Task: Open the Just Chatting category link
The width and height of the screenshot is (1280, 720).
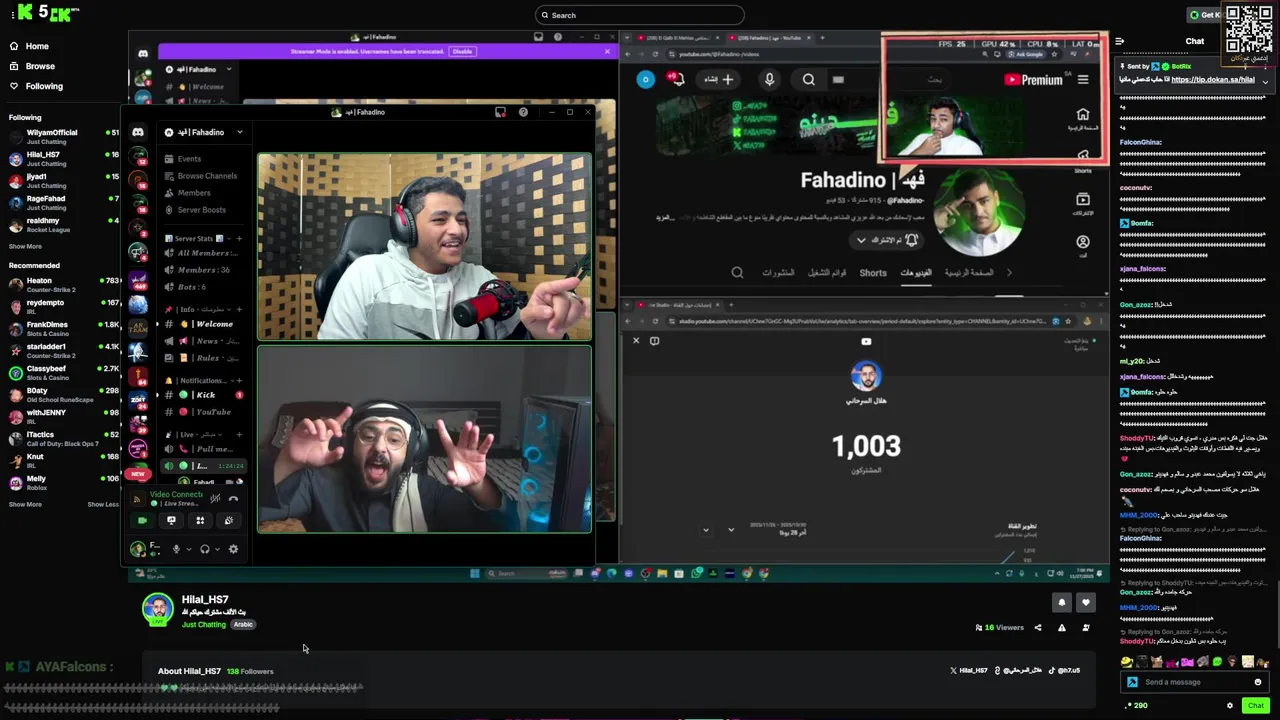Action: 204,624
